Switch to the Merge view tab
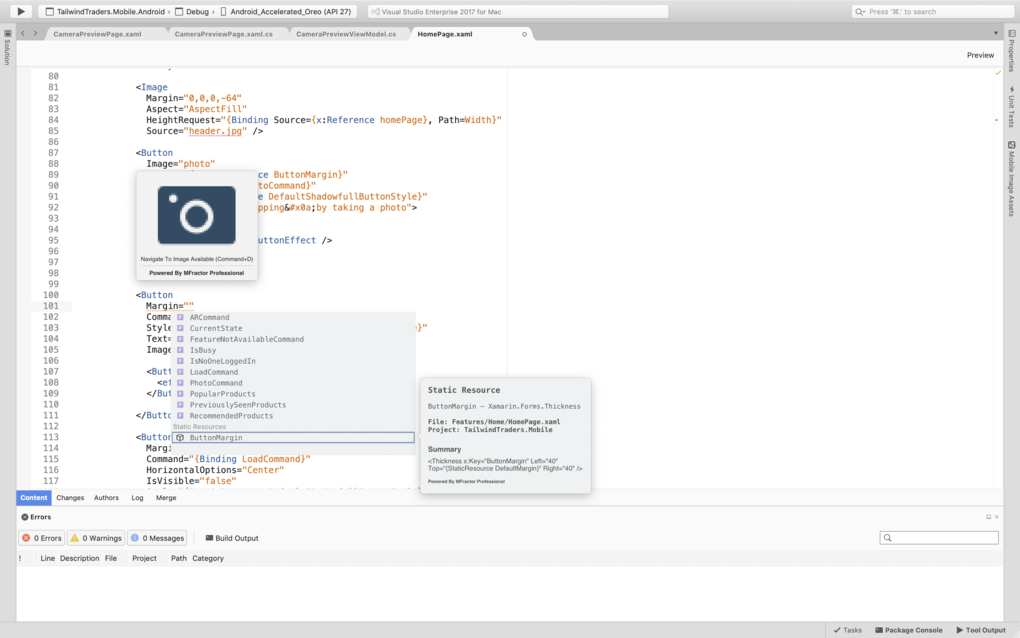Screen dimensions: 1020x638 [166, 498]
